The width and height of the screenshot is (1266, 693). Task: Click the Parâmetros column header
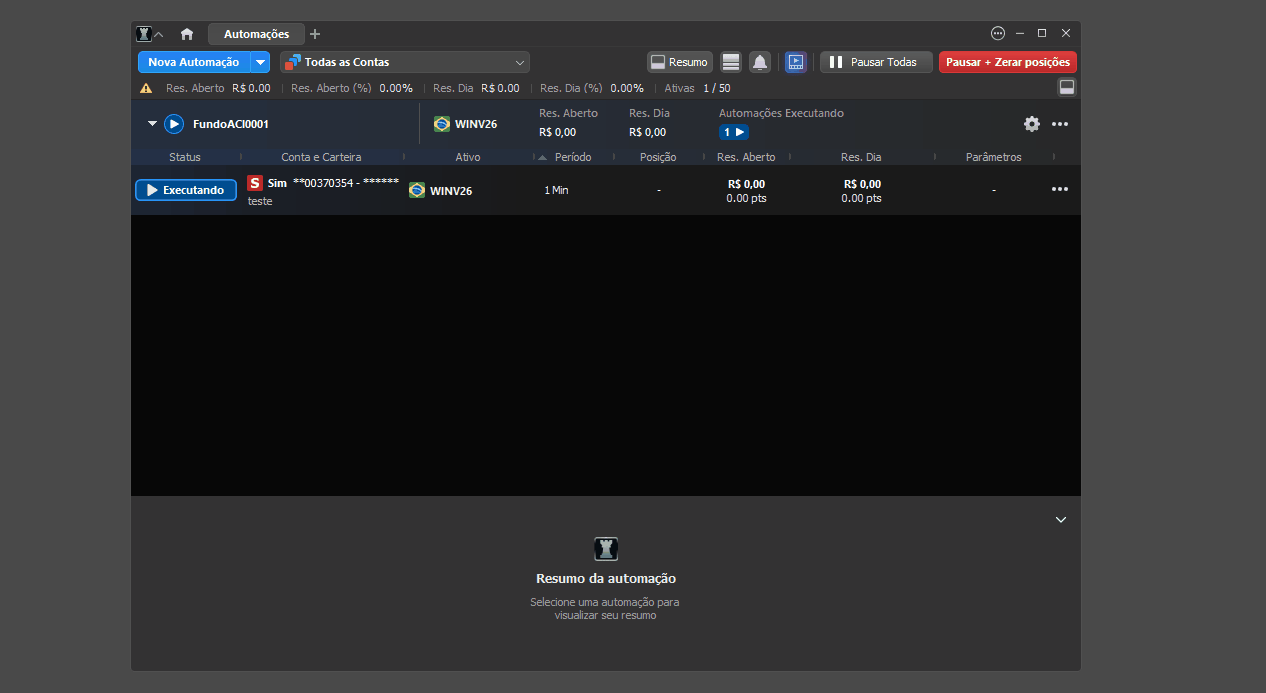[993, 157]
